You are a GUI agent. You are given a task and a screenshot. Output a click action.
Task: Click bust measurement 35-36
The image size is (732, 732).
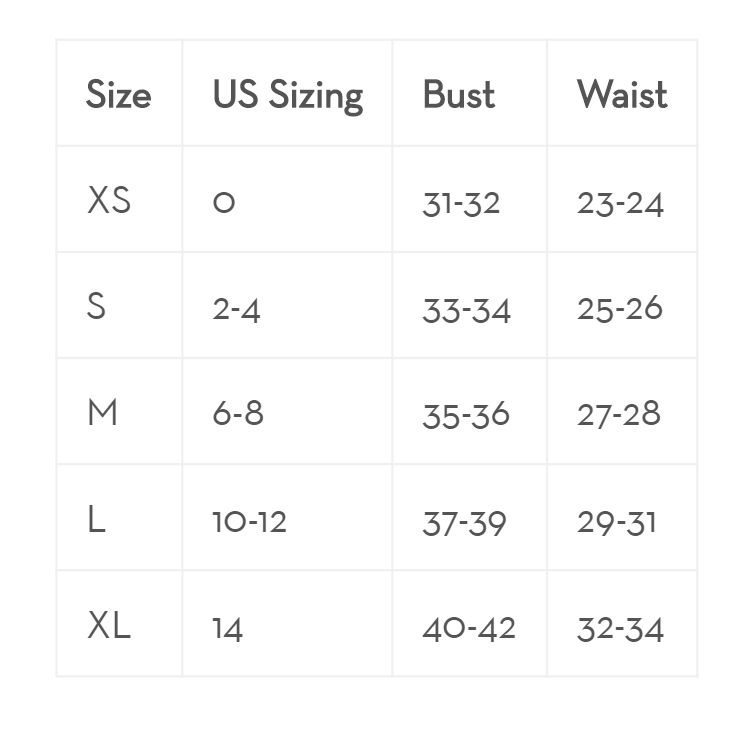tap(466, 415)
